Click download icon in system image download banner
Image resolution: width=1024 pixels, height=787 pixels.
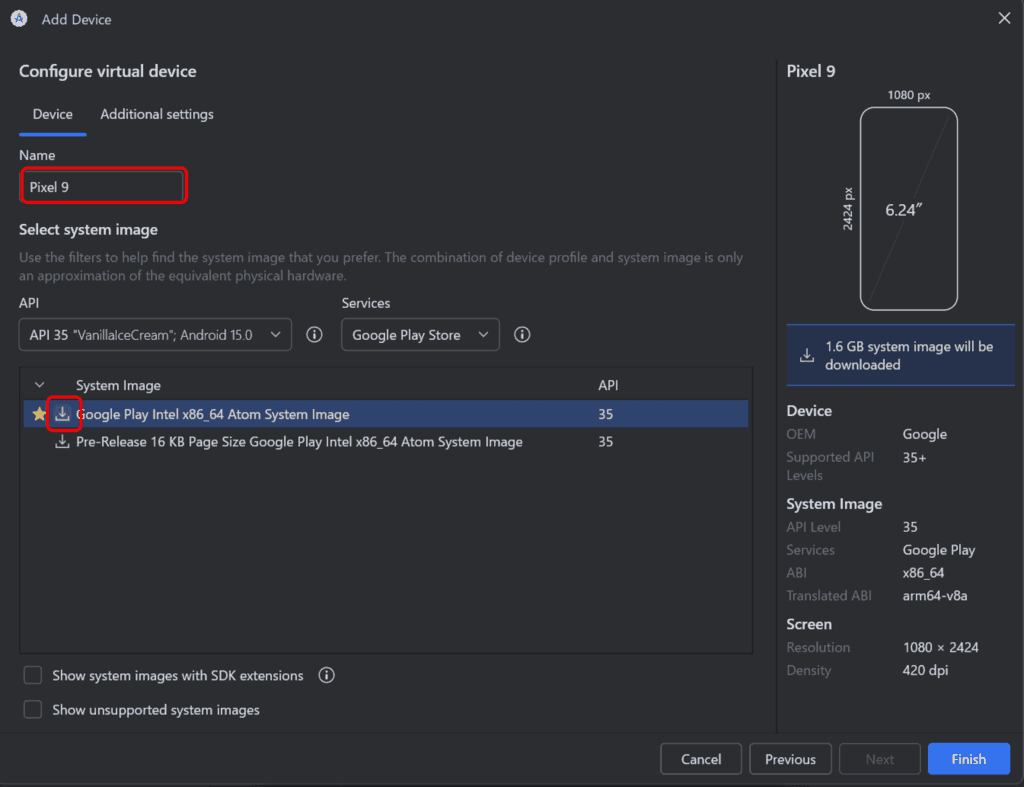coord(807,355)
